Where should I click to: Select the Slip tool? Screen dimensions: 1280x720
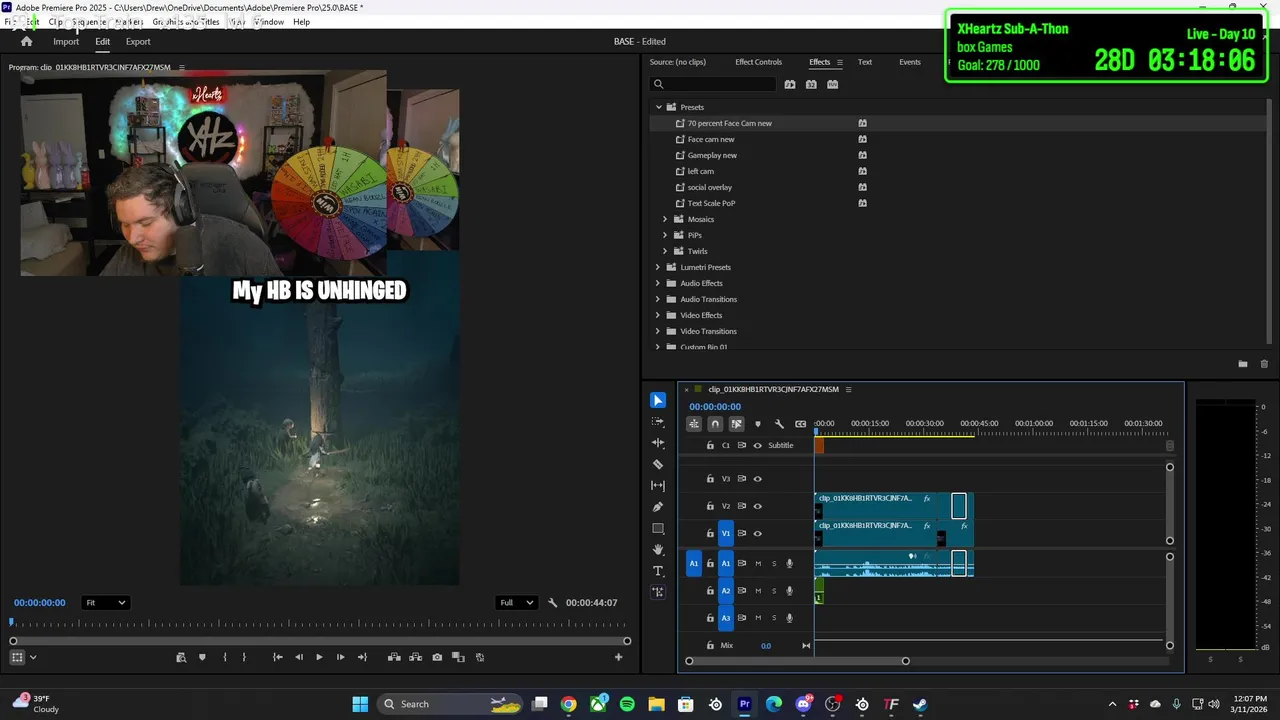[658, 486]
